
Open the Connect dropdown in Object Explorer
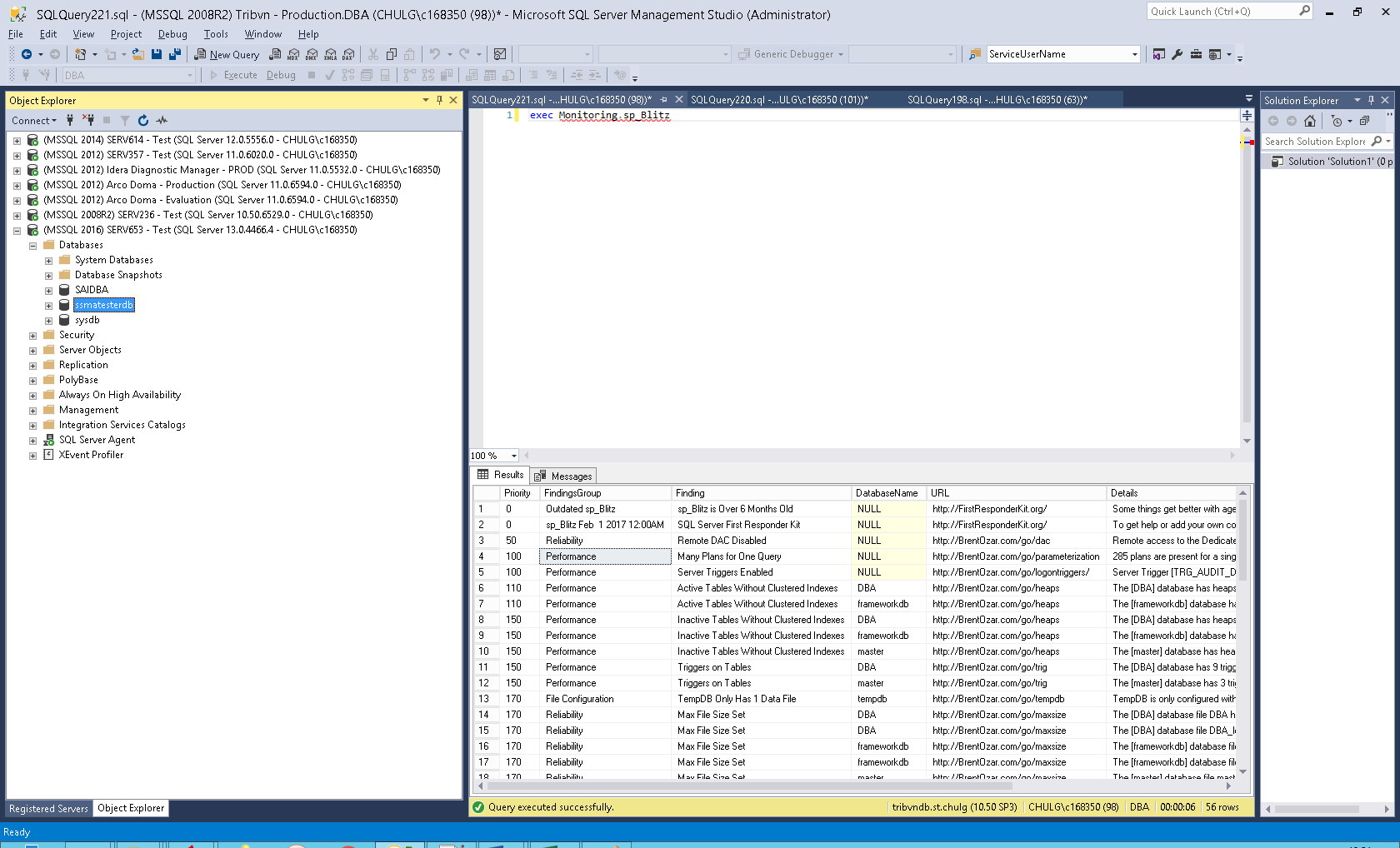(x=34, y=121)
